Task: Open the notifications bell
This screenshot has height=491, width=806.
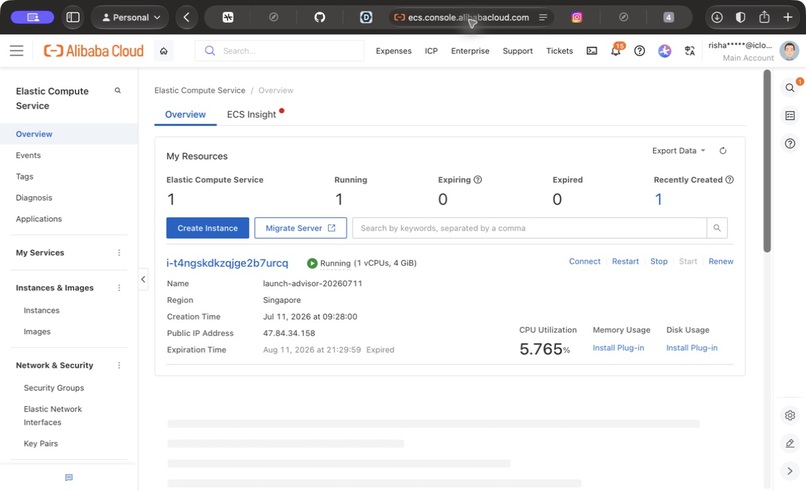Action: click(616, 50)
